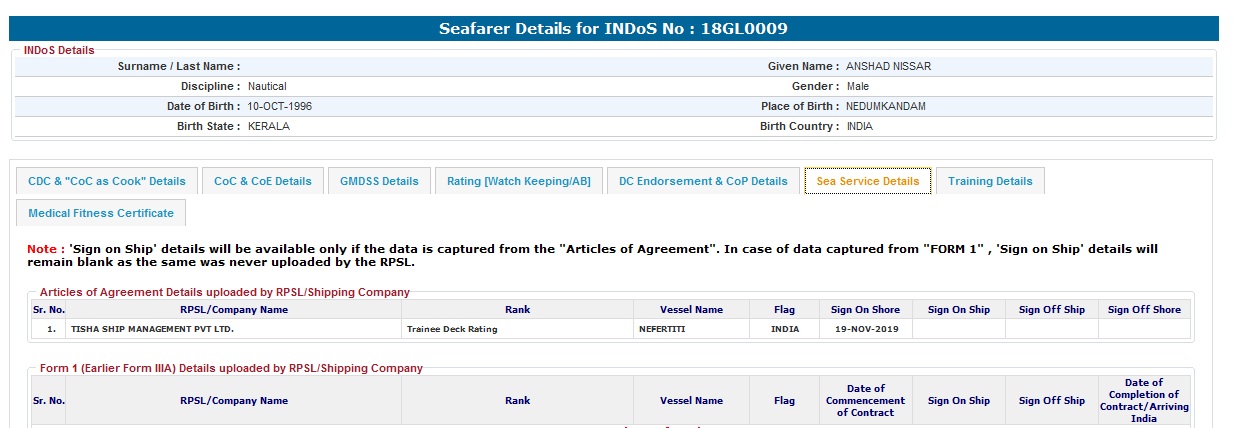Click the Sea Service Details tab
The width and height of the screenshot is (1254, 428).
coord(867,181)
